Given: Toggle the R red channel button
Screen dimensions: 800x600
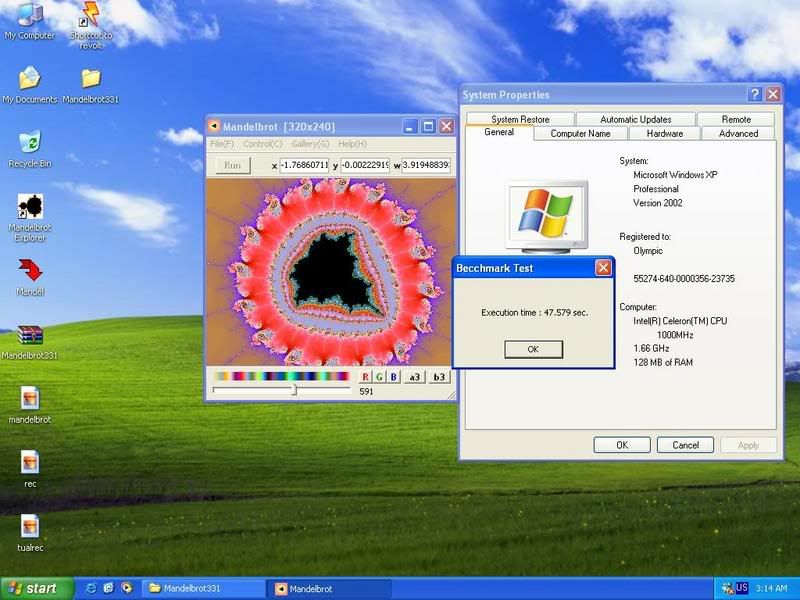Looking at the screenshot, I should (x=366, y=377).
